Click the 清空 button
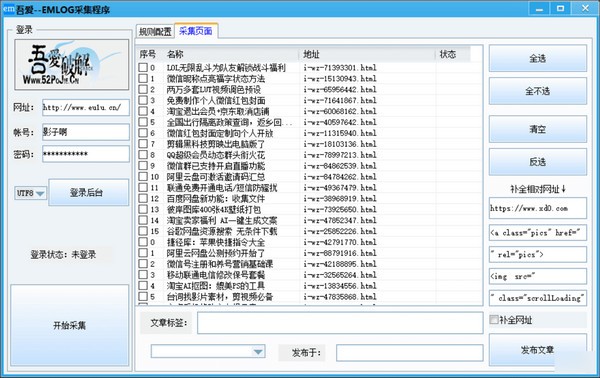The width and height of the screenshot is (600, 378). click(x=538, y=129)
